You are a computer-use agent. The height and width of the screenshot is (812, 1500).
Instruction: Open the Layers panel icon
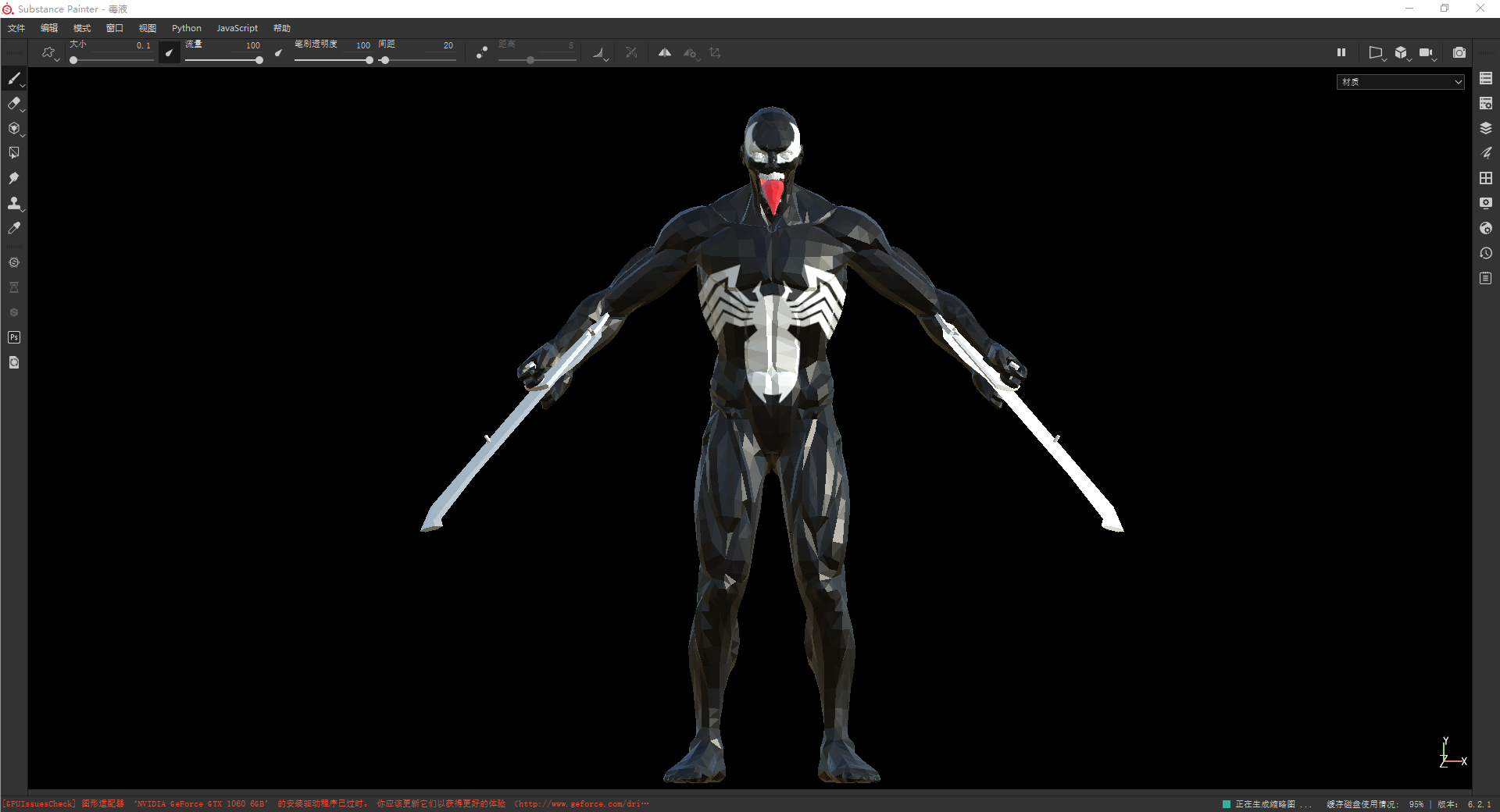1486,128
